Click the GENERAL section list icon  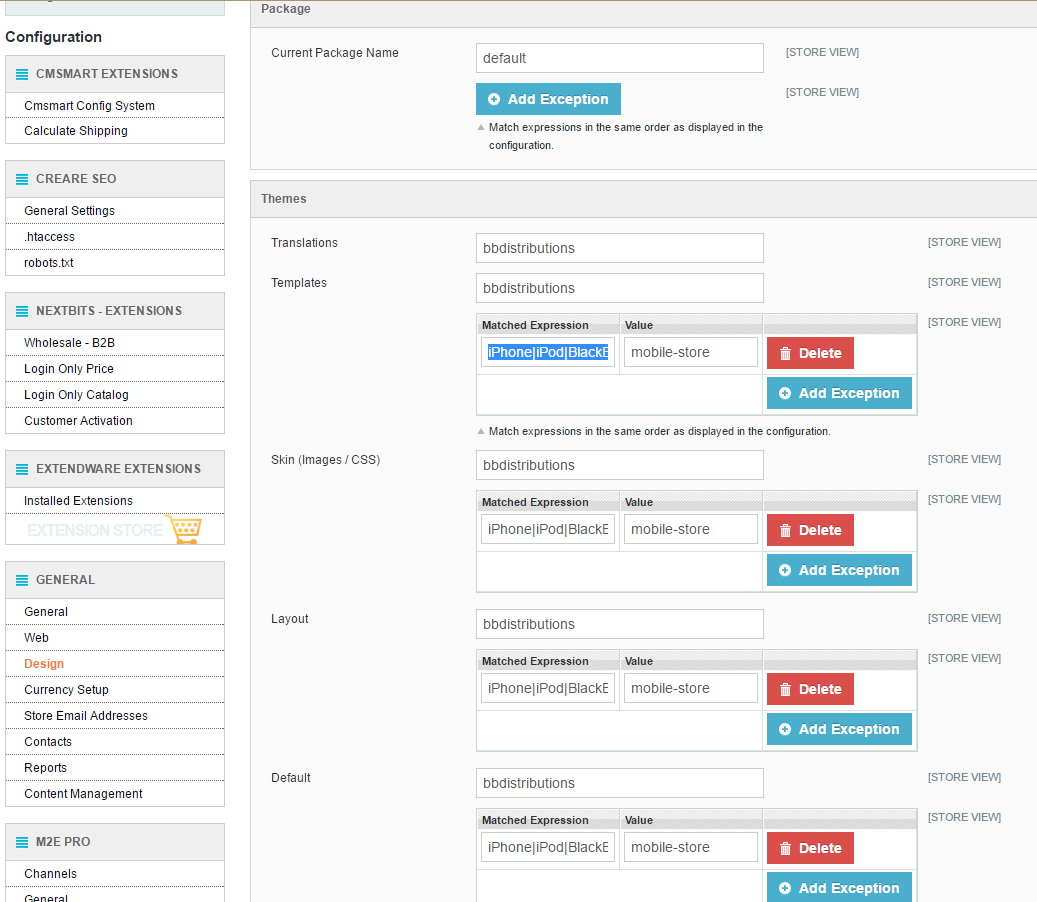pyautogui.click(x=22, y=580)
